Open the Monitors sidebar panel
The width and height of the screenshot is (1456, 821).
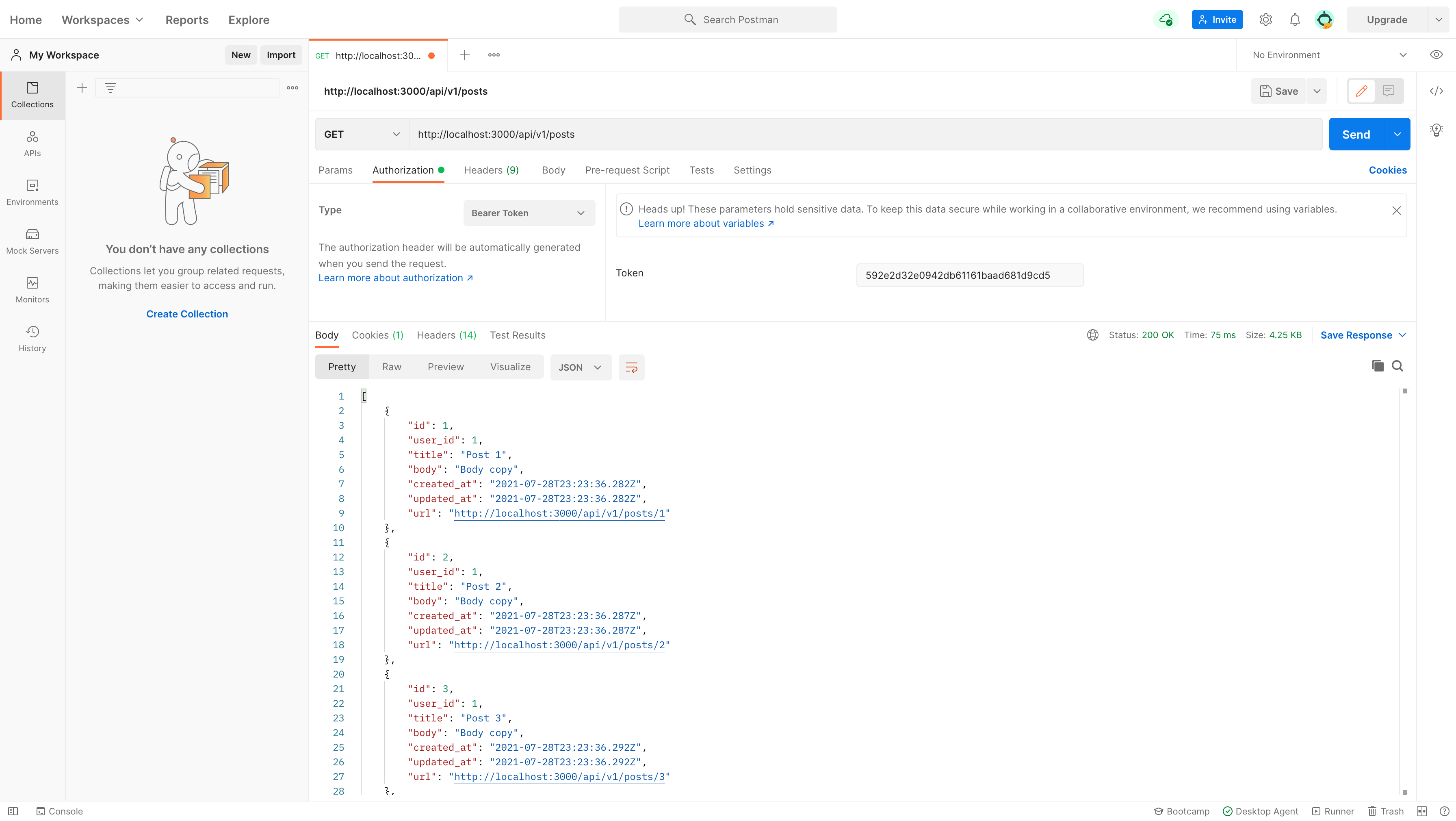tap(32, 290)
